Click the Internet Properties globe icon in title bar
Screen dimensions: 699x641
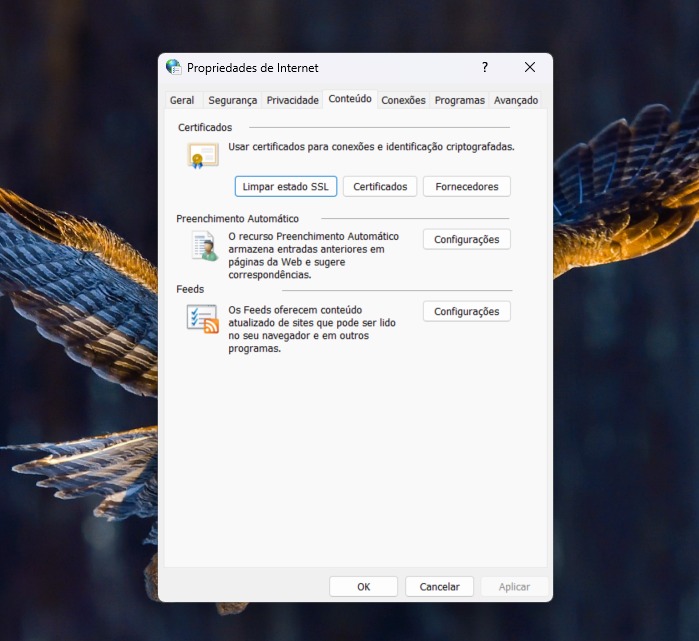[174, 67]
